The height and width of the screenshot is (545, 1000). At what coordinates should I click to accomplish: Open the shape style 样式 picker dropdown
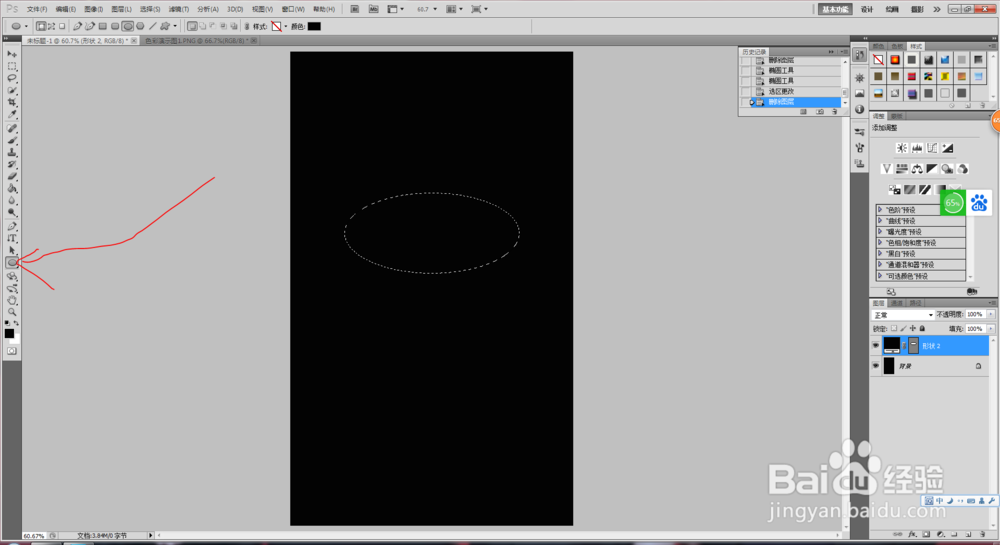285,26
